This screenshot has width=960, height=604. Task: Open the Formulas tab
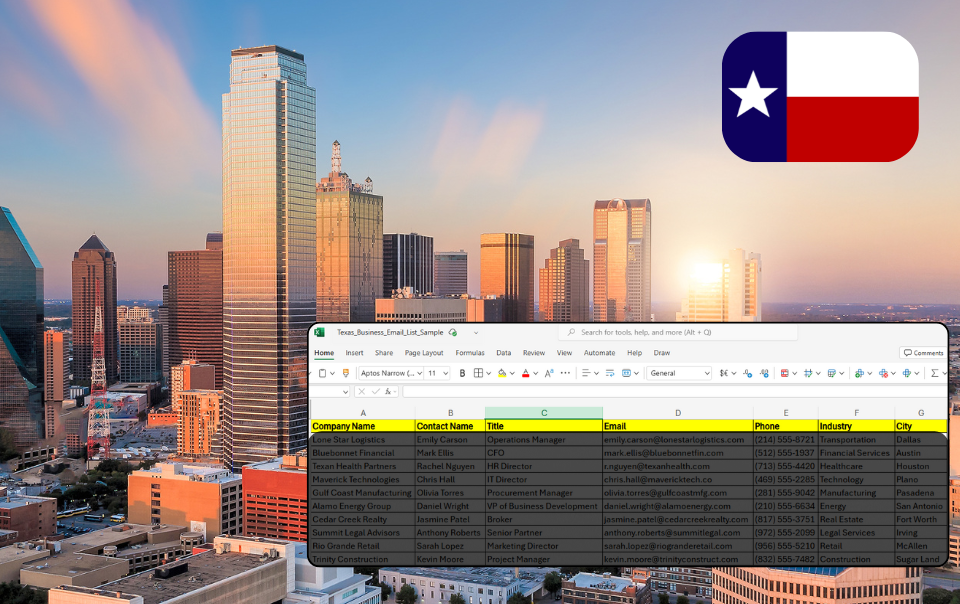470,353
